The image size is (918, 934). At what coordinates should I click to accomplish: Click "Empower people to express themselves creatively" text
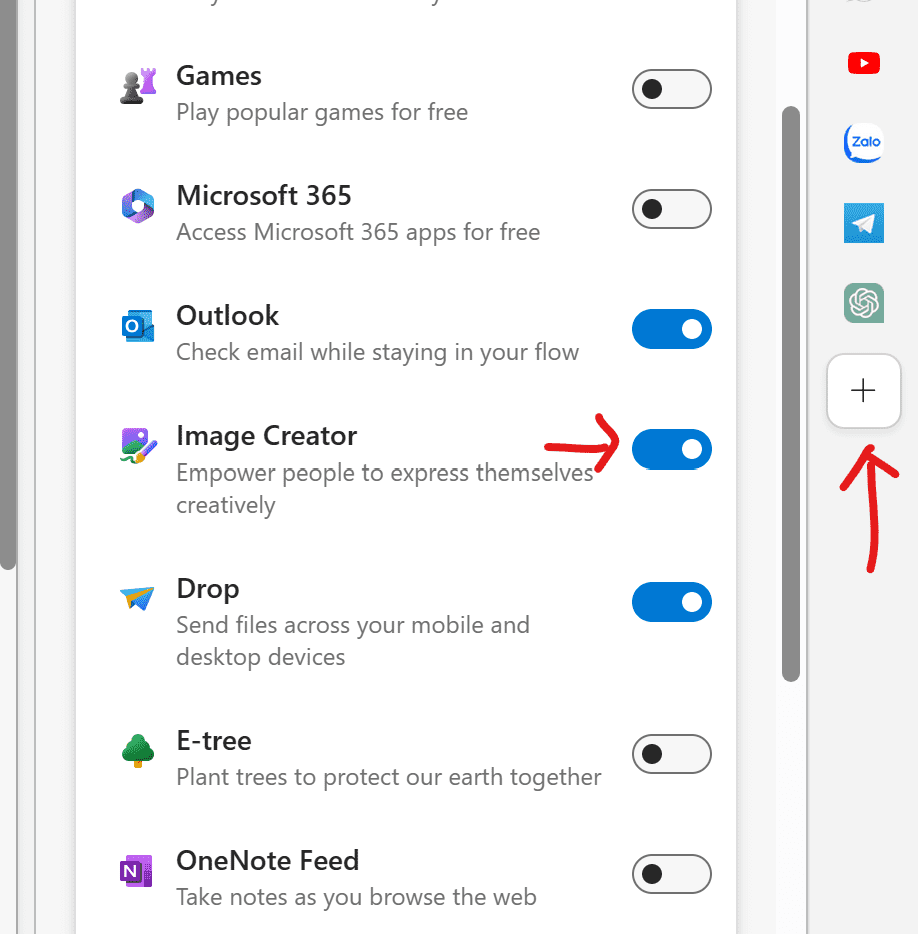tap(385, 489)
